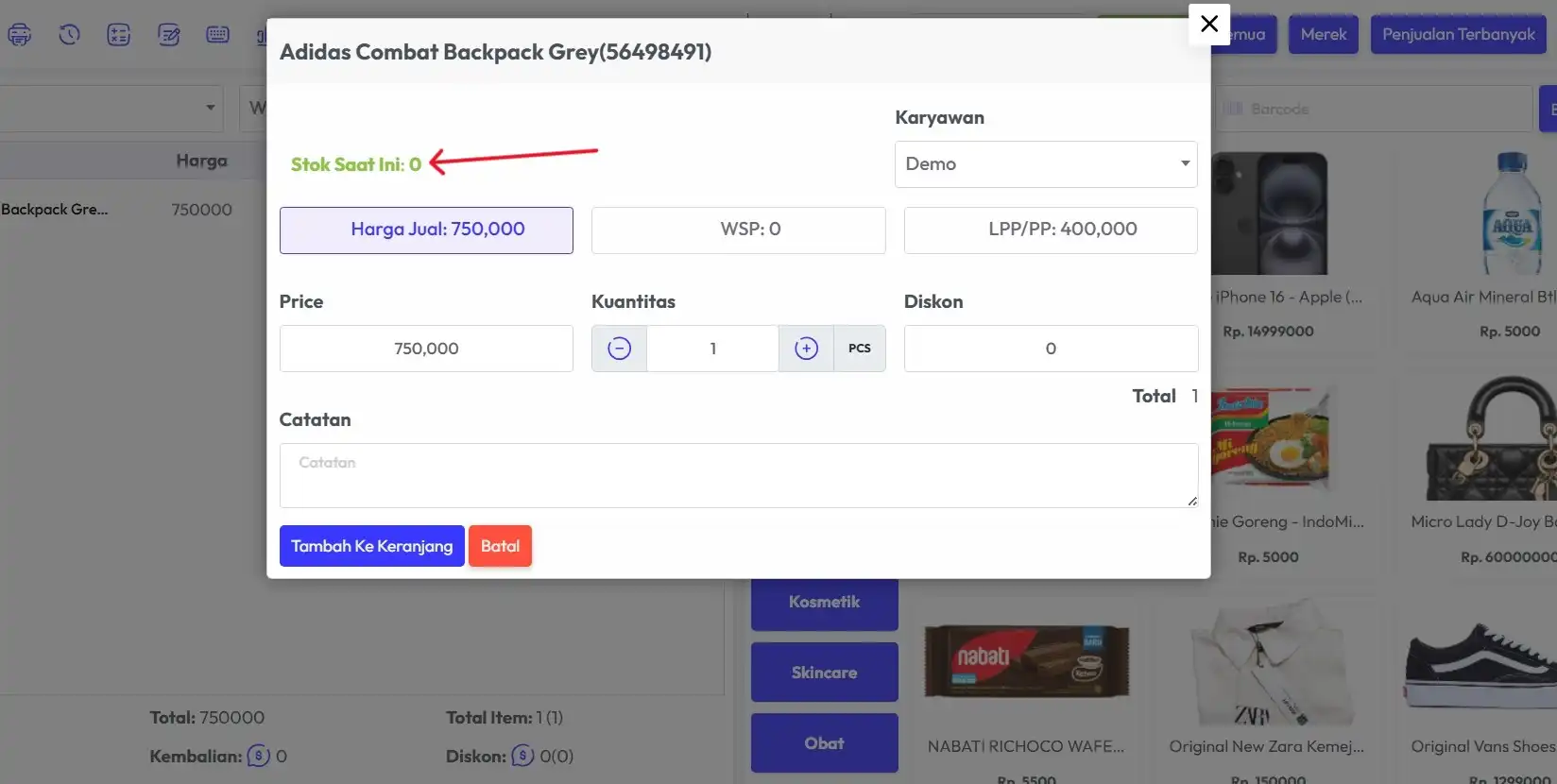The width and height of the screenshot is (1557, 784).
Task: Click the Diskon coin icon at bottom
Action: point(522,756)
